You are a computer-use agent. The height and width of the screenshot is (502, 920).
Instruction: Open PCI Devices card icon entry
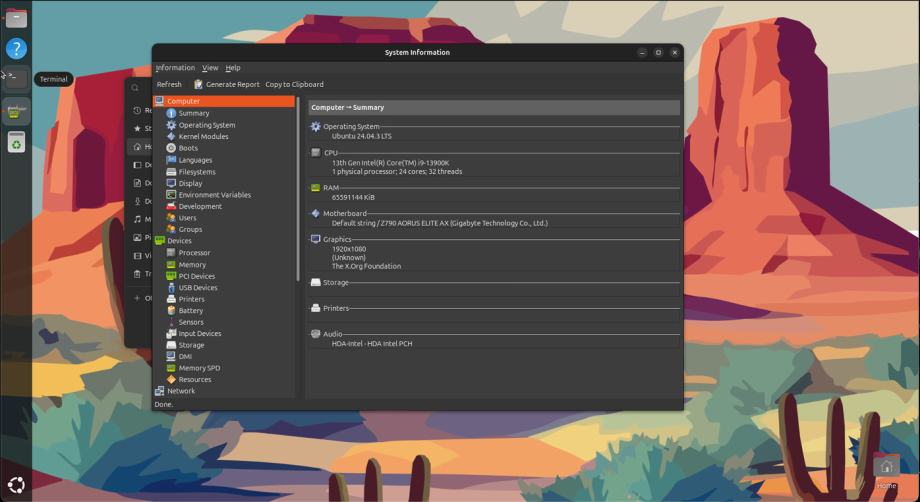(171, 276)
